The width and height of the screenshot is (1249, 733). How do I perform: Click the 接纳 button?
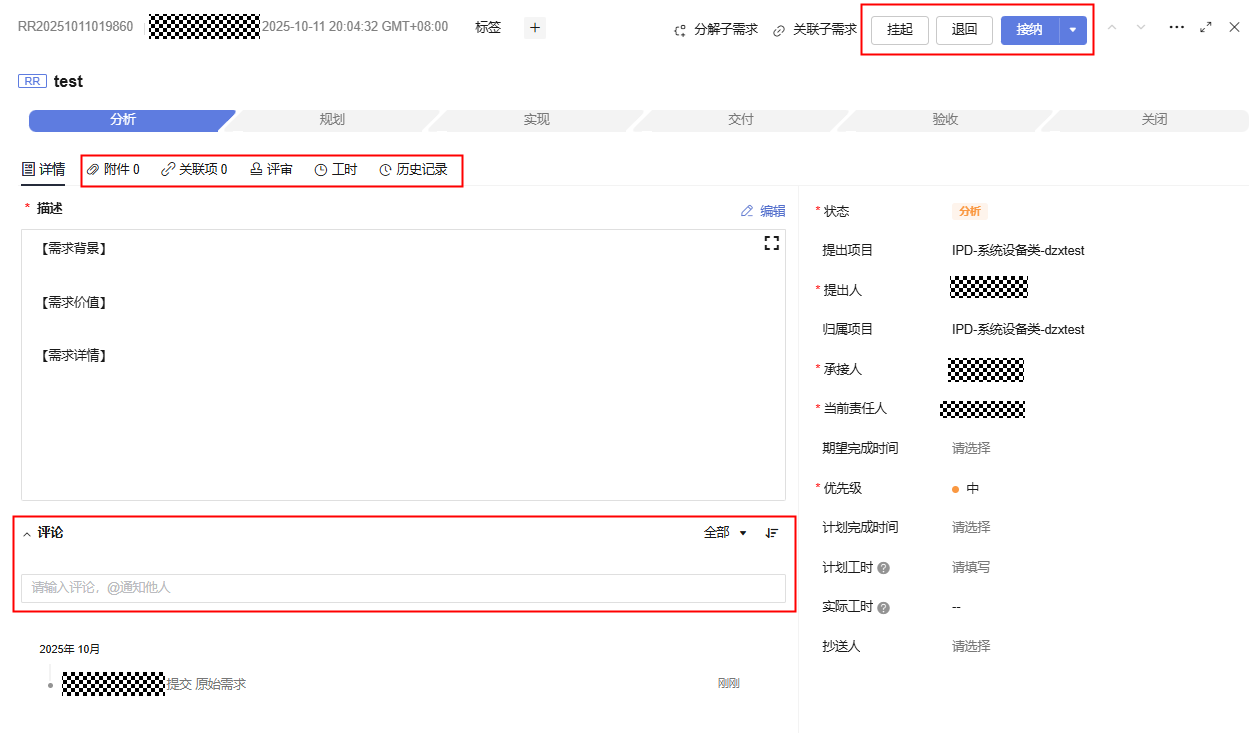click(1030, 30)
